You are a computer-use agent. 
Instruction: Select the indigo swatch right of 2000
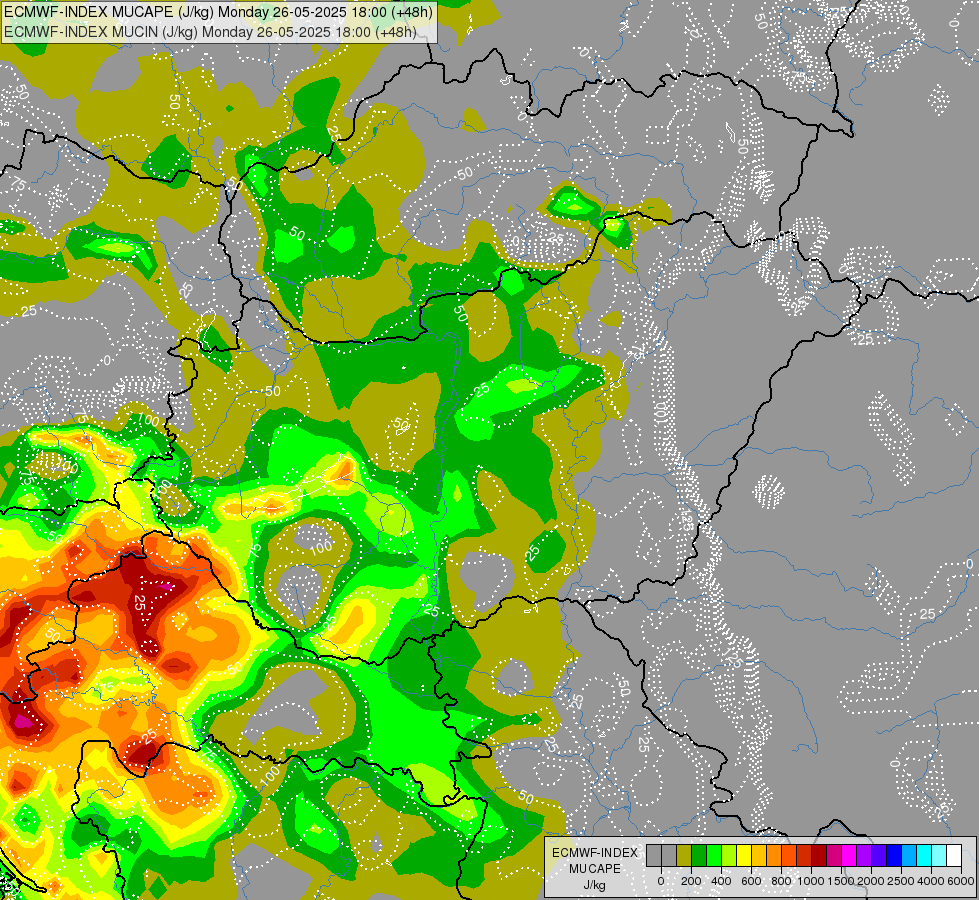[x=880, y=855]
